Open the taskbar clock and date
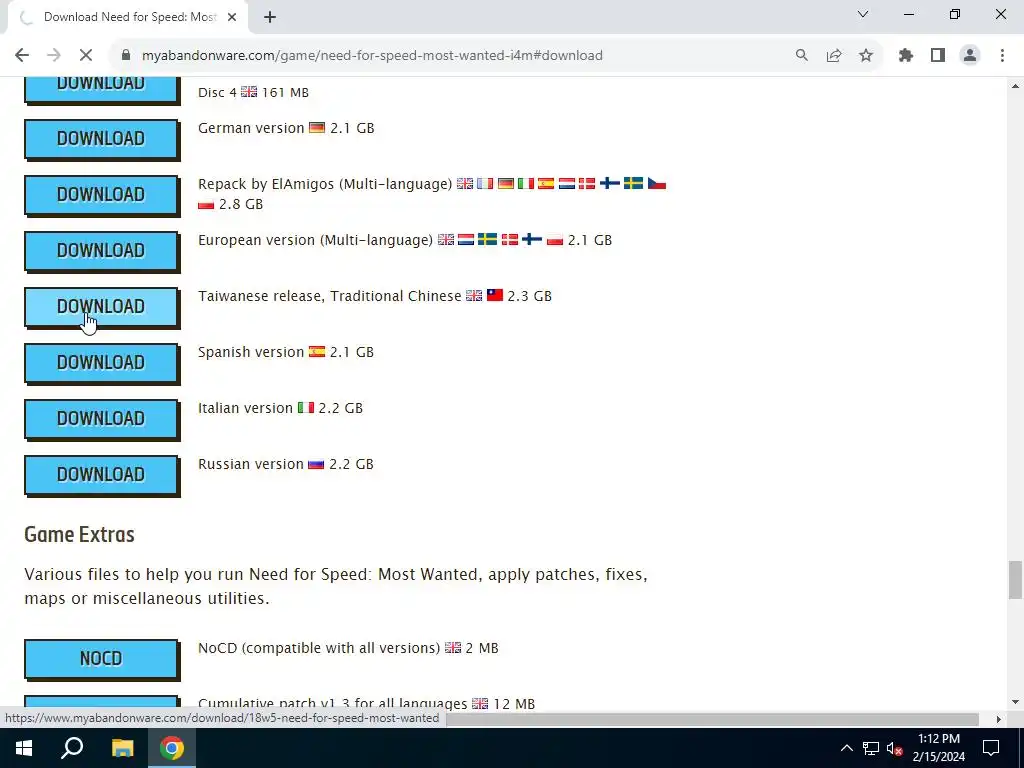 click(x=938, y=748)
